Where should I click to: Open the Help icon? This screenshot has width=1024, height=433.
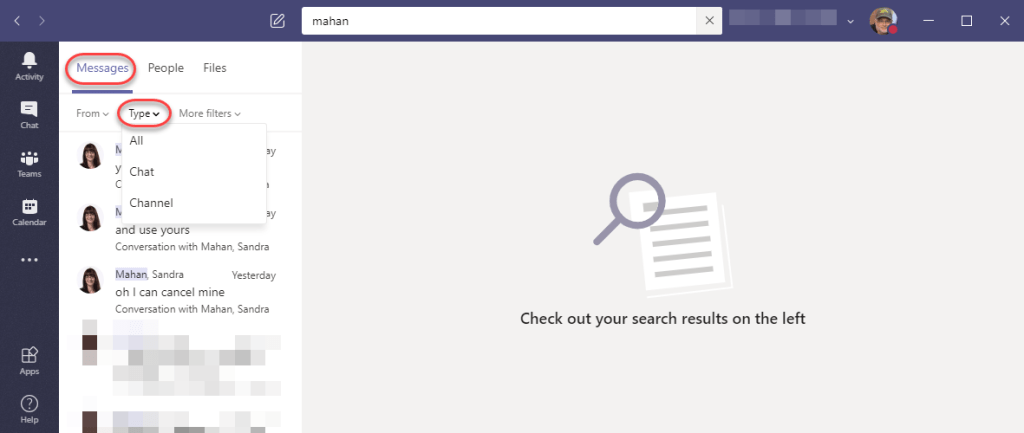pos(29,409)
